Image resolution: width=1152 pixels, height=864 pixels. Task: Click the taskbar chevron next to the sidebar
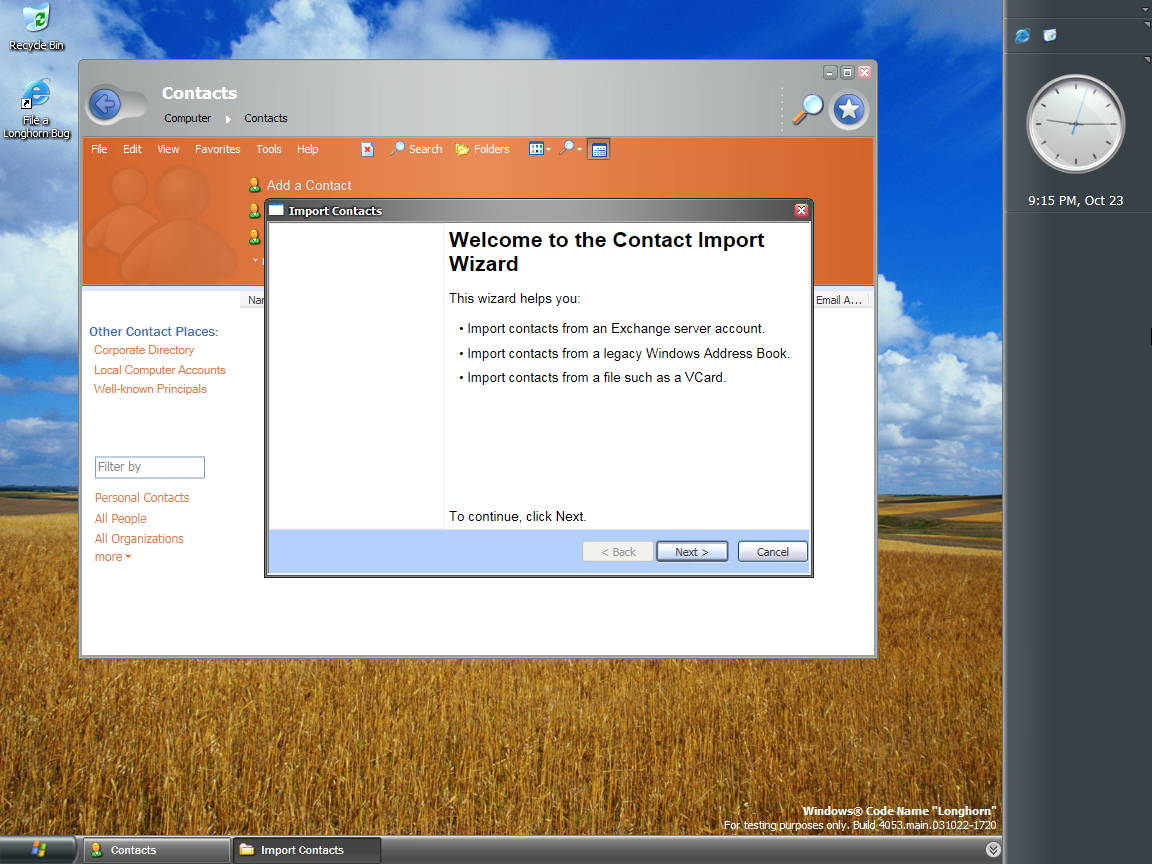point(993,850)
